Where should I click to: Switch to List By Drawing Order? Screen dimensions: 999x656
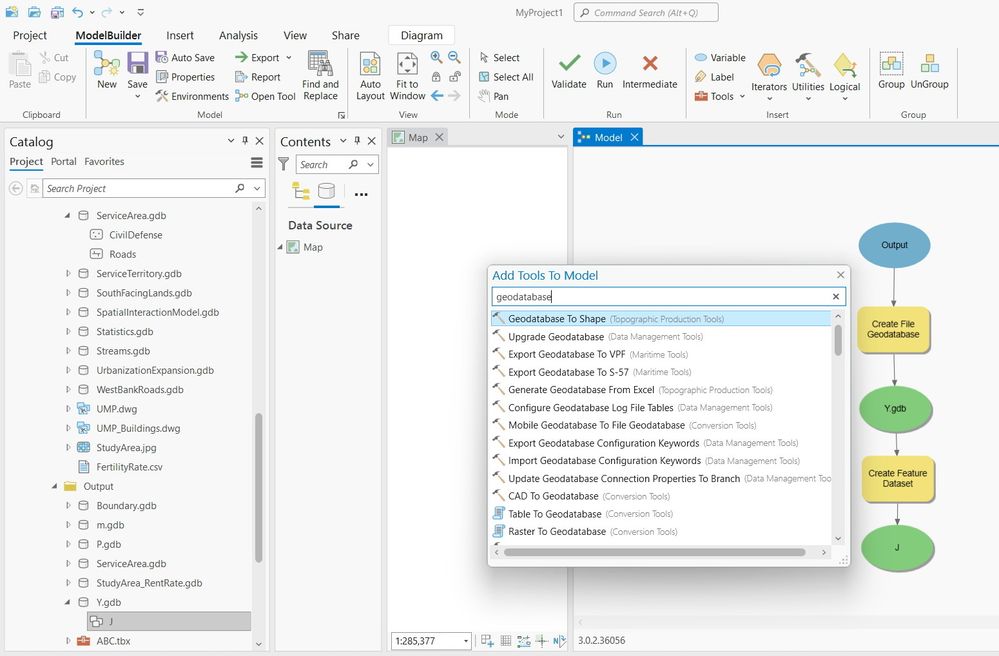tap(301, 191)
